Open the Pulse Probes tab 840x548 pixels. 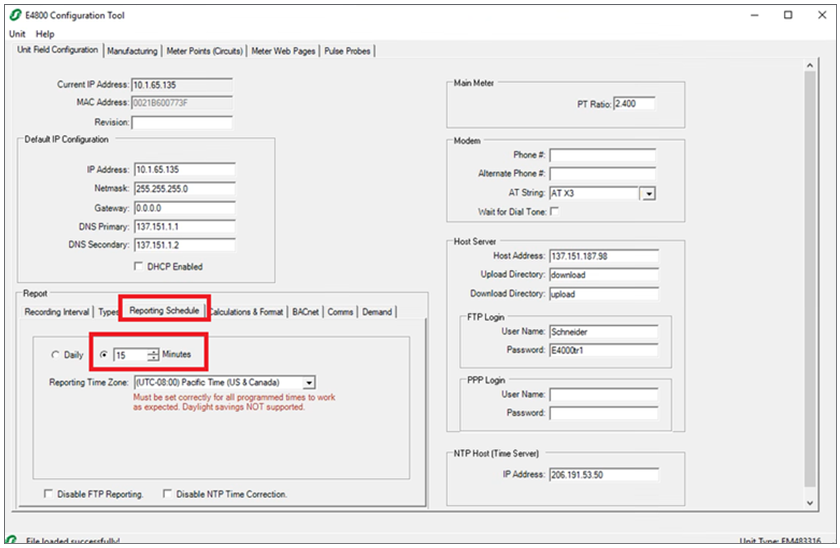point(347,51)
